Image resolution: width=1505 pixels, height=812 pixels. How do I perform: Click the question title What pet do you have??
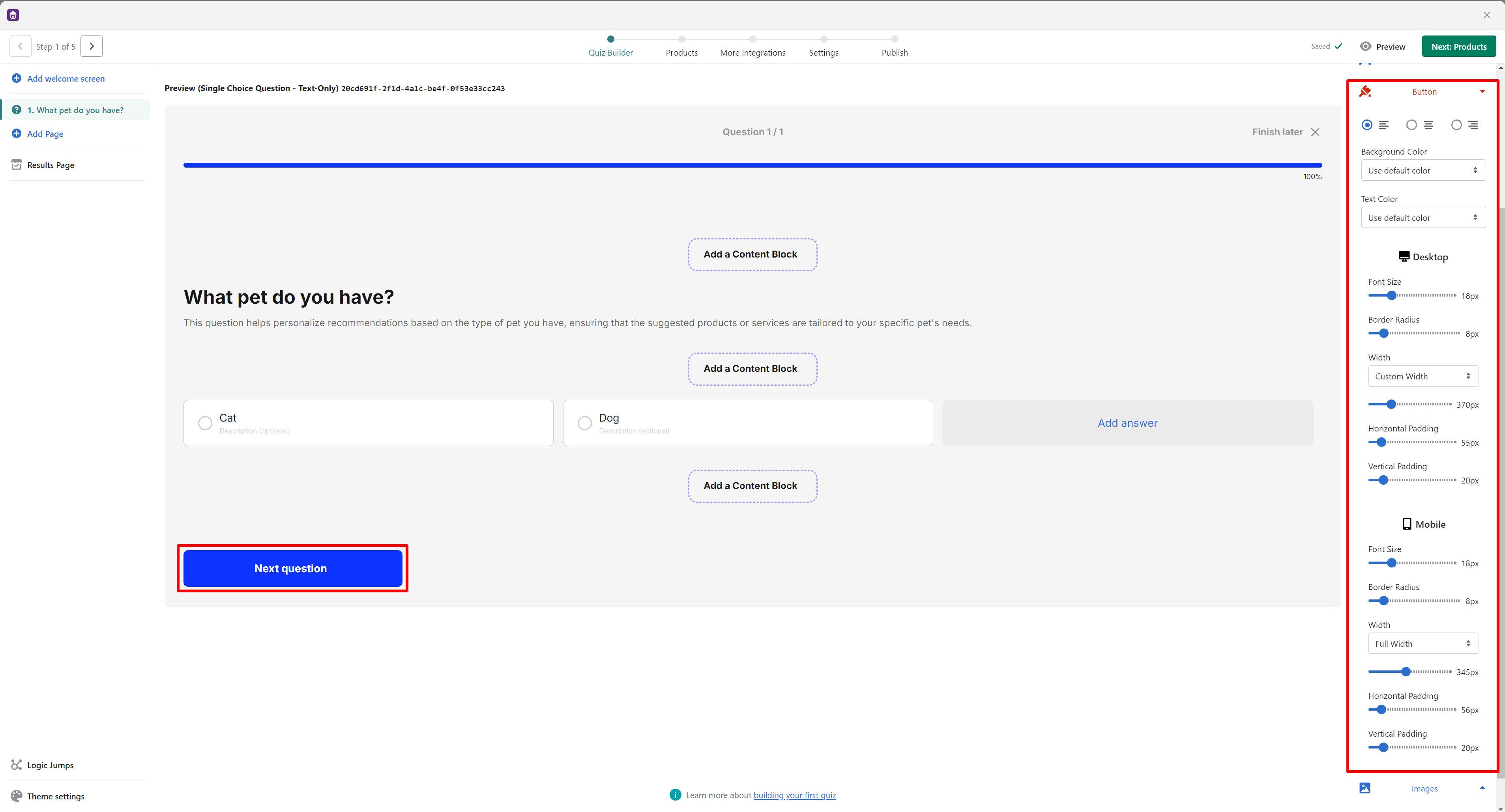pos(288,297)
